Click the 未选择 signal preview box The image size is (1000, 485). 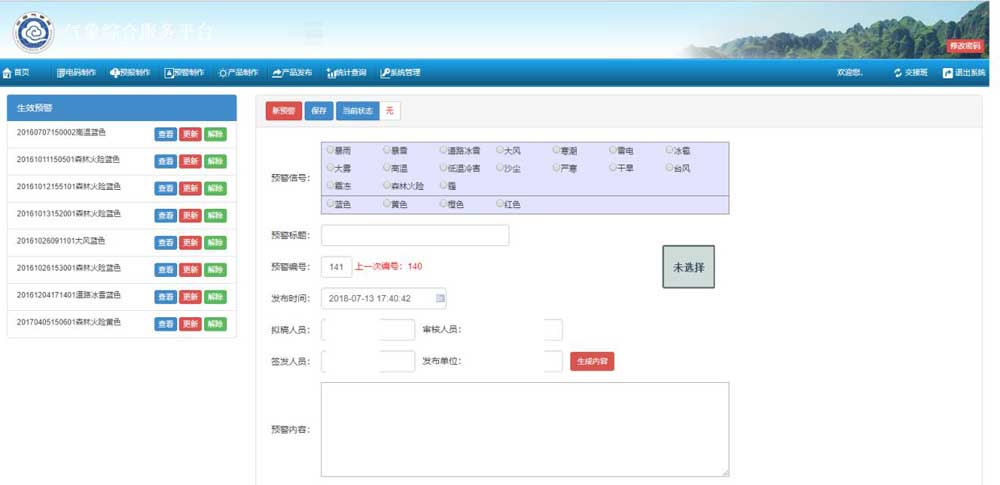[x=688, y=267]
